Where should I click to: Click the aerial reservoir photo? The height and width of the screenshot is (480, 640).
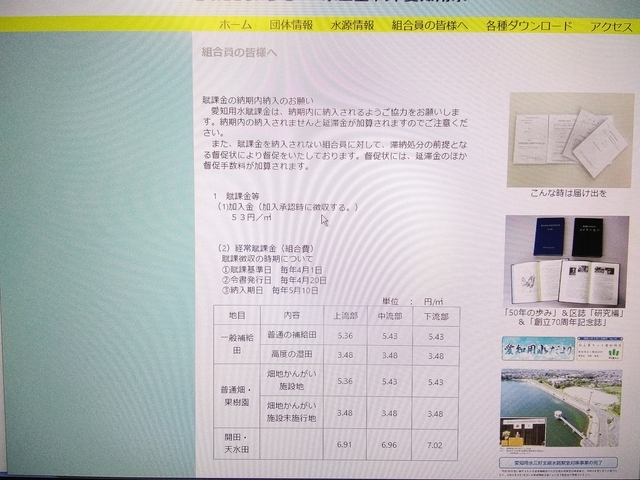[561, 408]
